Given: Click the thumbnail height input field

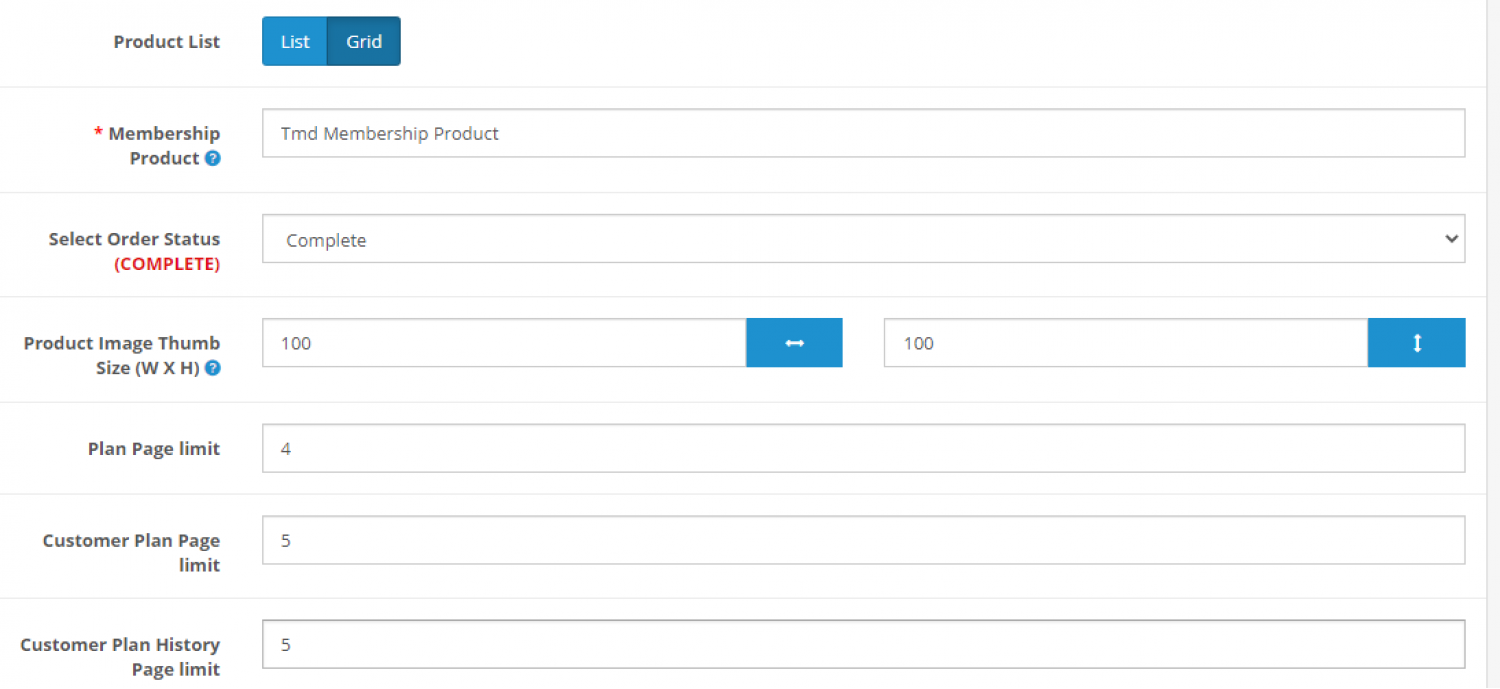Looking at the screenshot, I should [1126, 343].
